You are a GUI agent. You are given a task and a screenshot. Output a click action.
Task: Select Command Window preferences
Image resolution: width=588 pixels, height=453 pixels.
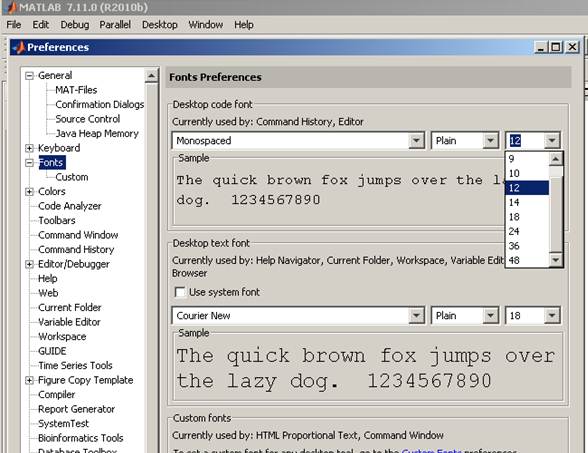(78, 235)
